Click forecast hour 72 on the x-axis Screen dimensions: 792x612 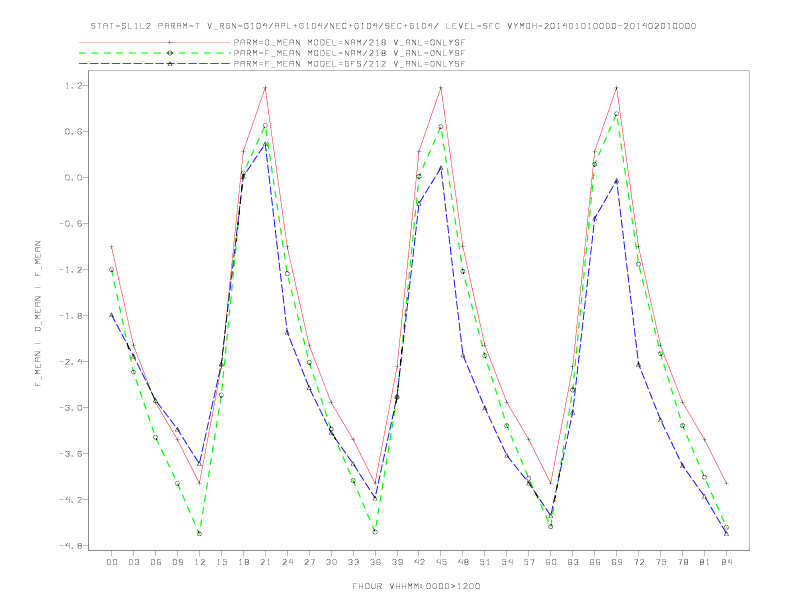point(638,562)
